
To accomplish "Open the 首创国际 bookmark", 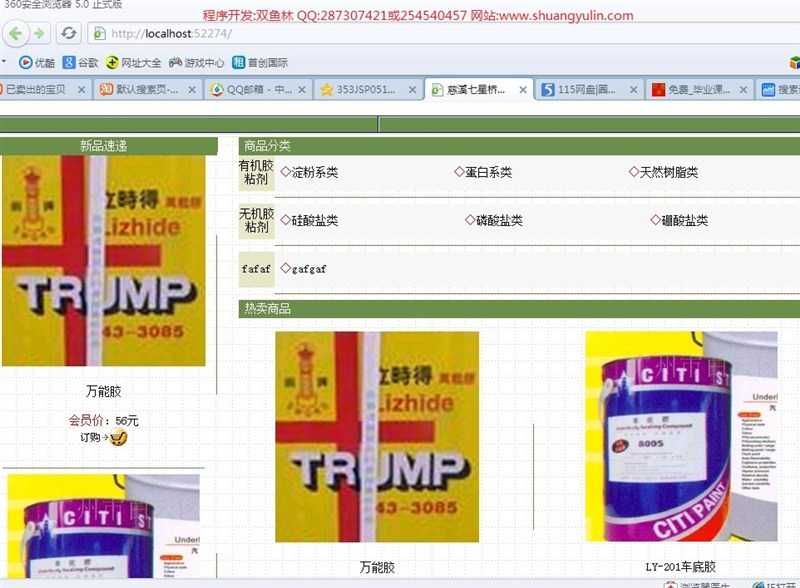I will (260, 62).
